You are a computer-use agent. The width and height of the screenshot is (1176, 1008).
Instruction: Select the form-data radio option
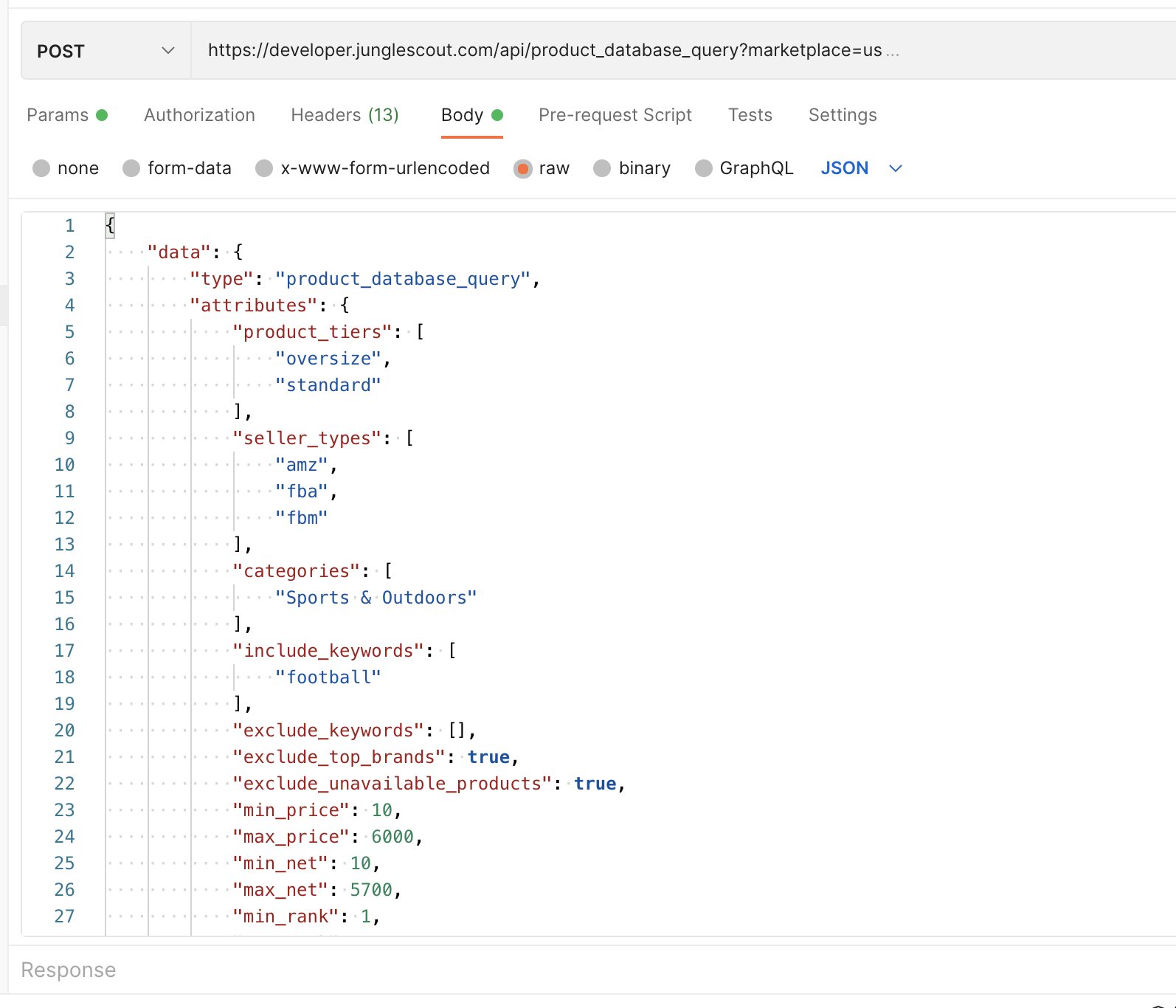[131, 168]
